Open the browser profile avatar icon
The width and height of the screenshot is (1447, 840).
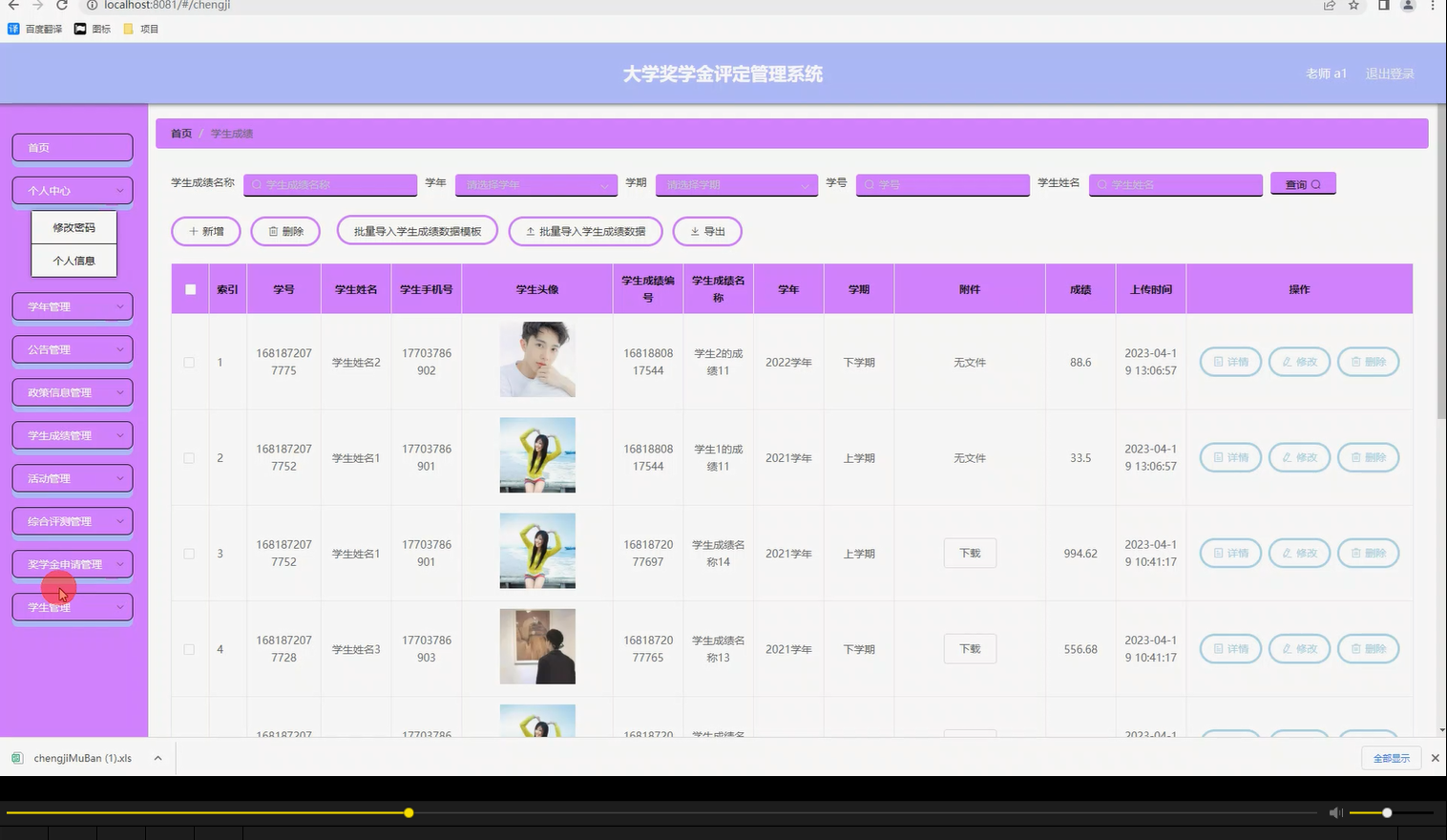coord(1408,6)
